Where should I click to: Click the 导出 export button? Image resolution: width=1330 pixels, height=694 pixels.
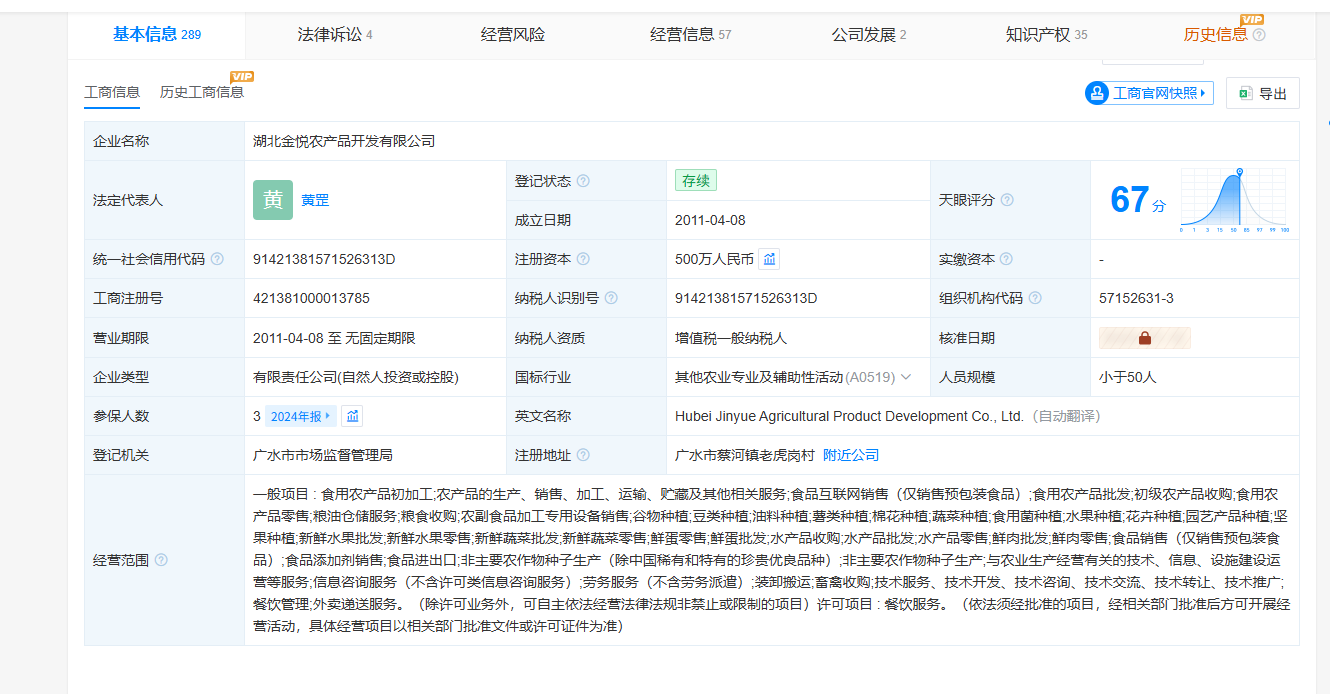pos(1262,93)
